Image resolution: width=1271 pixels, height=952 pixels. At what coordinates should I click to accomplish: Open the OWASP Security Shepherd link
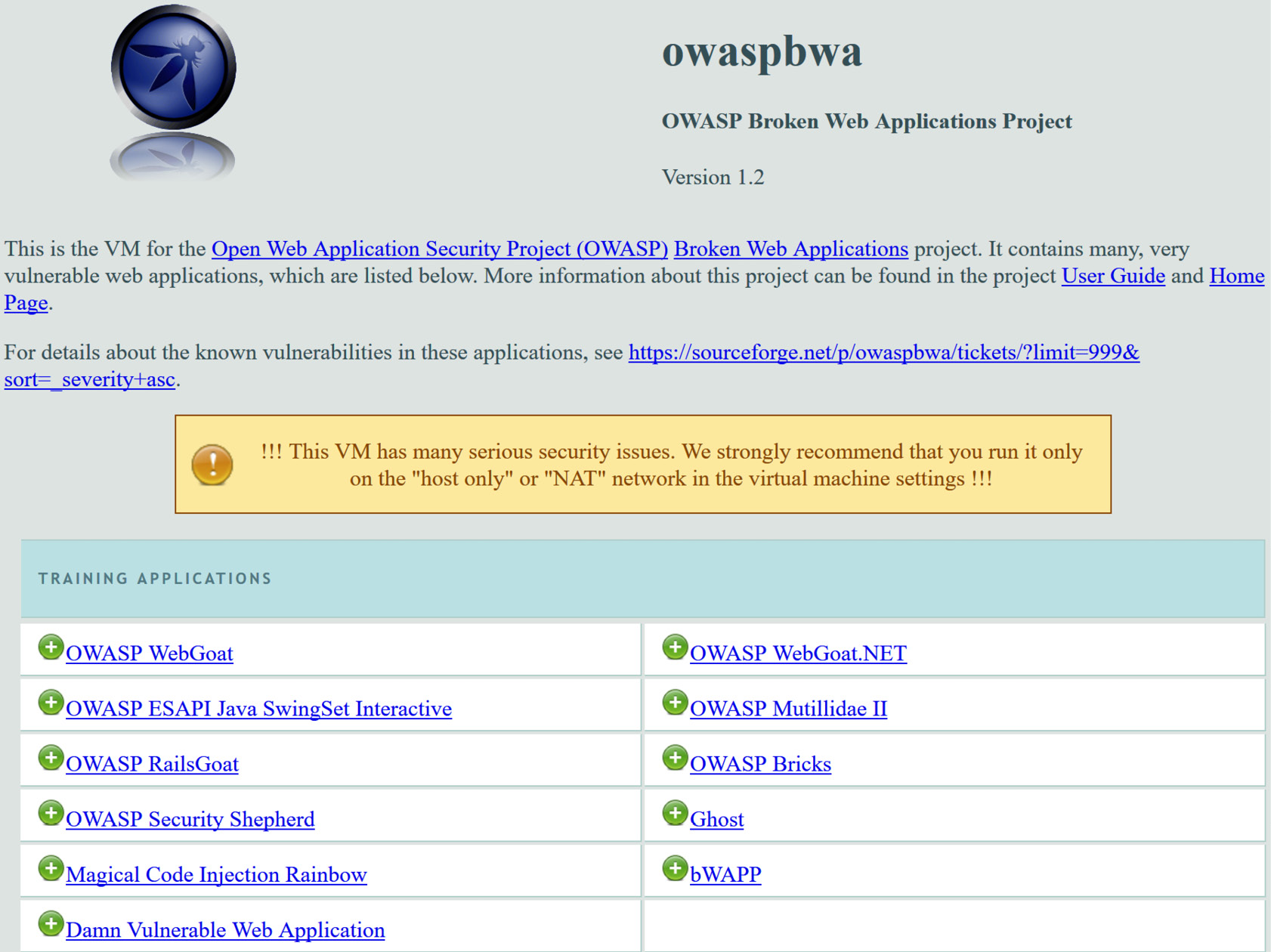(x=190, y=819)
